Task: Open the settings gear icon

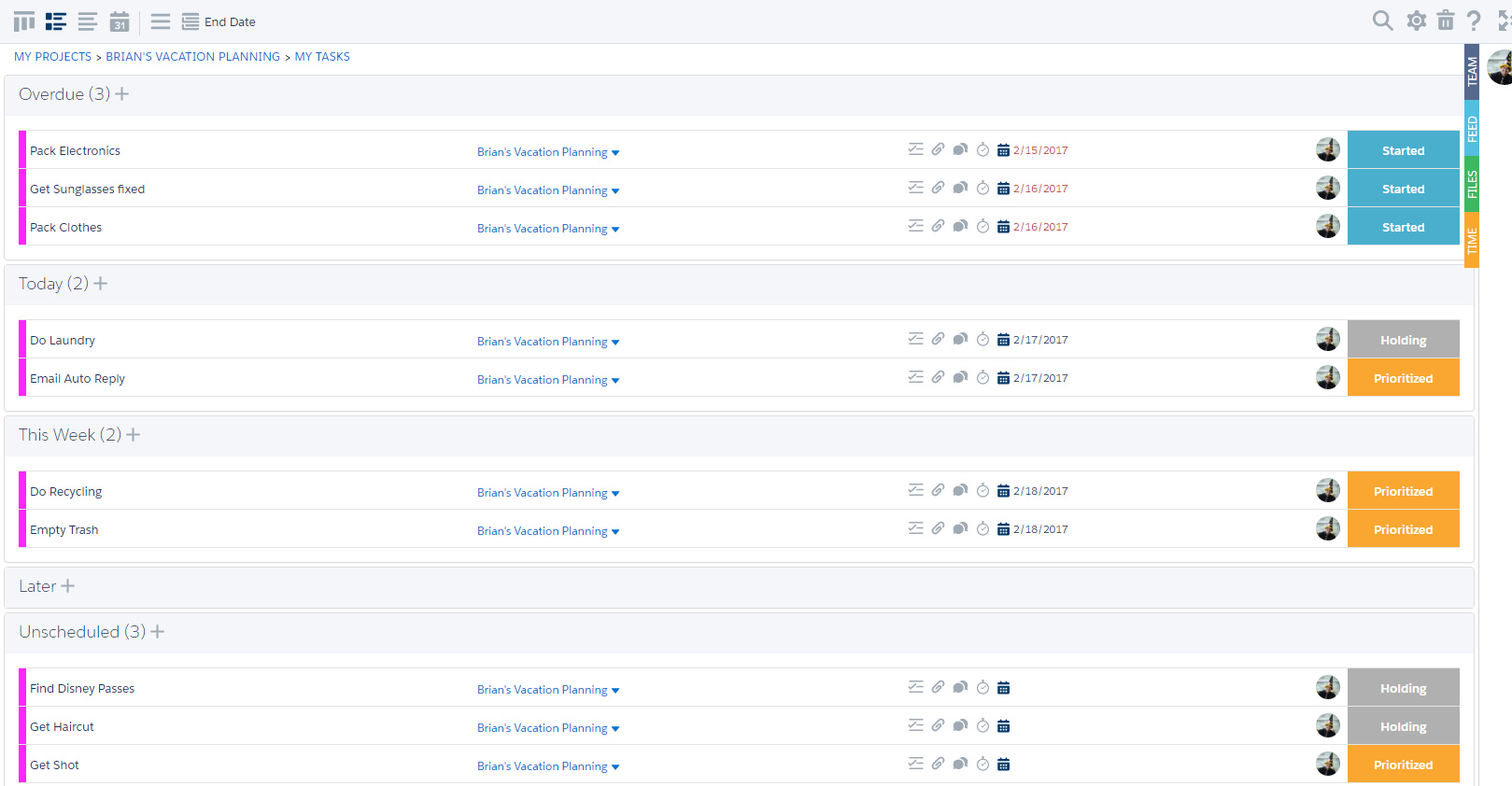Action: pos(1417,21)
